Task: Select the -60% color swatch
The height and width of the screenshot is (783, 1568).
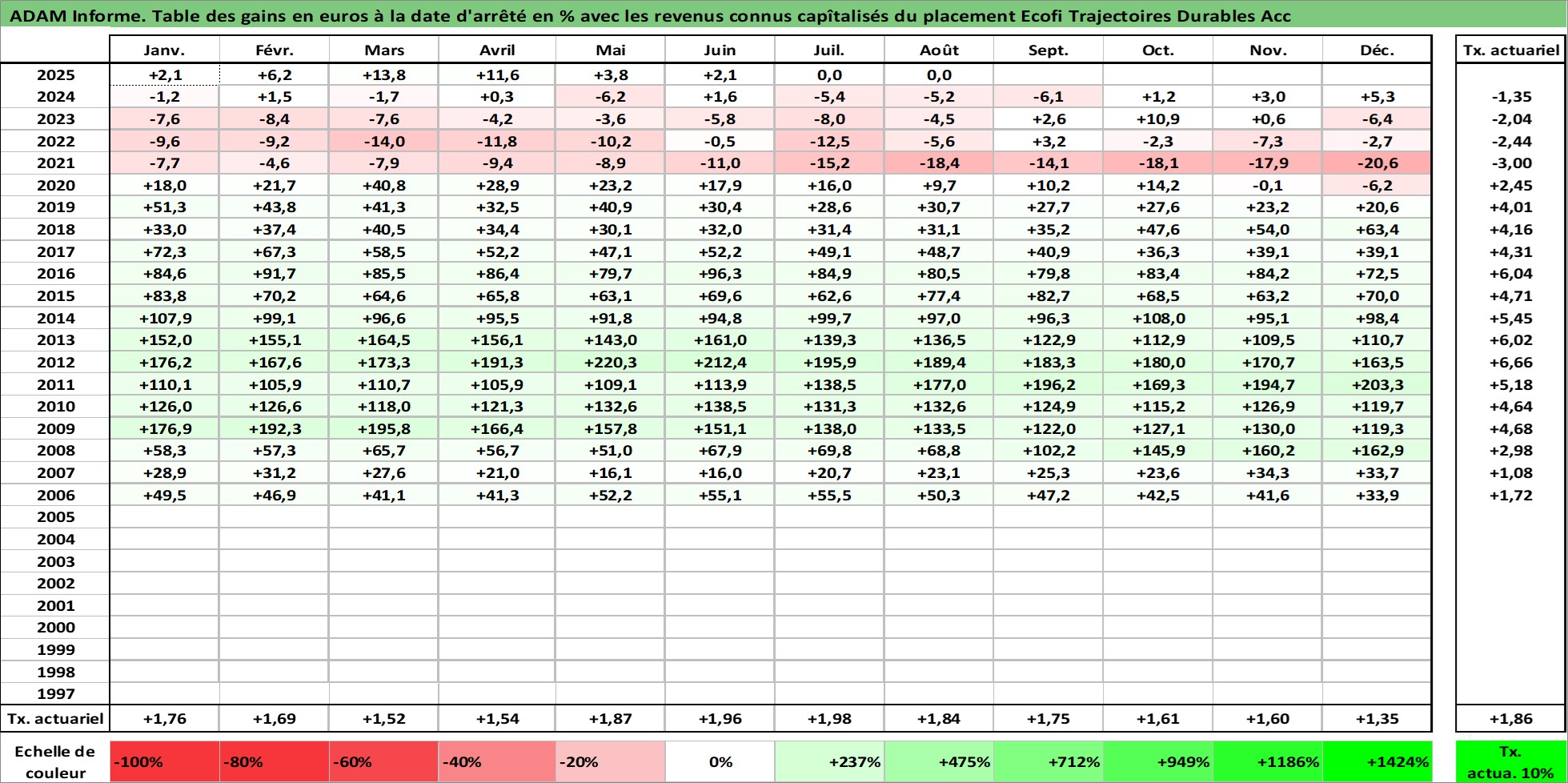Action: point(384,761)
